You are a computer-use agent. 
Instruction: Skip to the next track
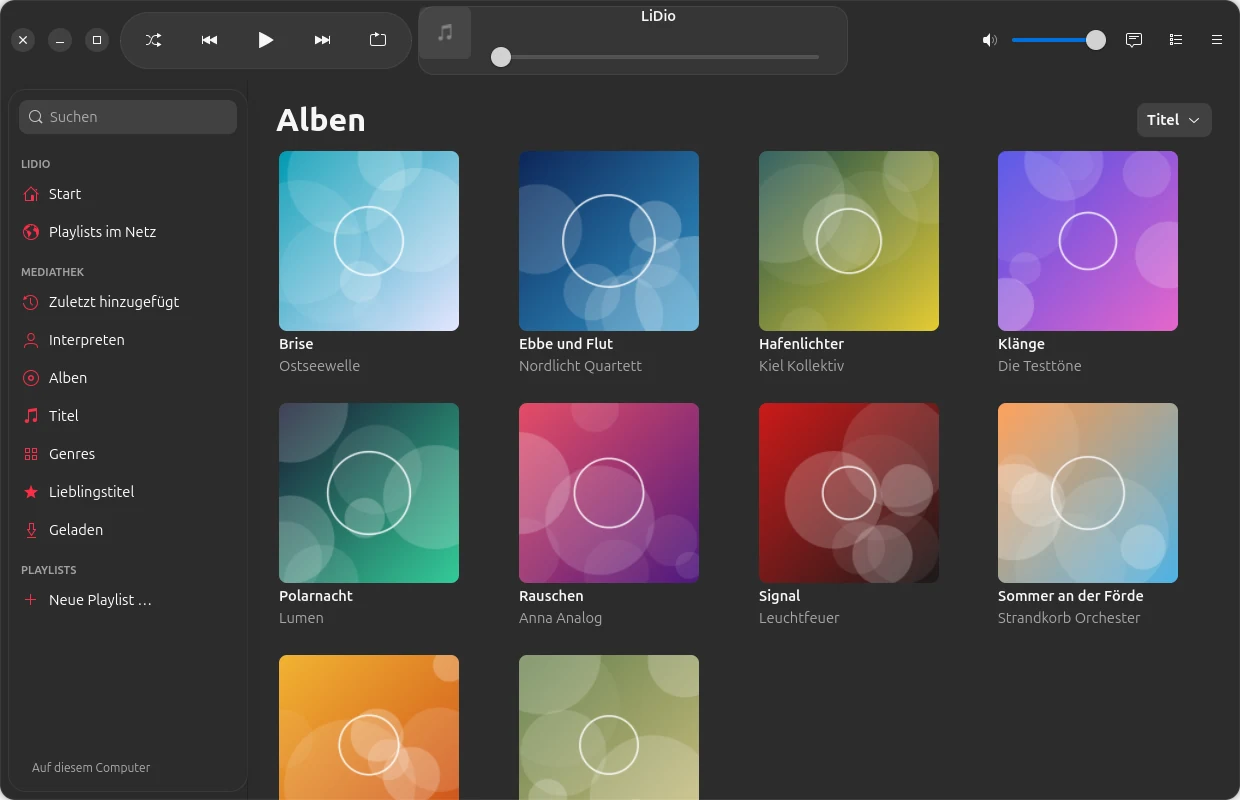322,40
